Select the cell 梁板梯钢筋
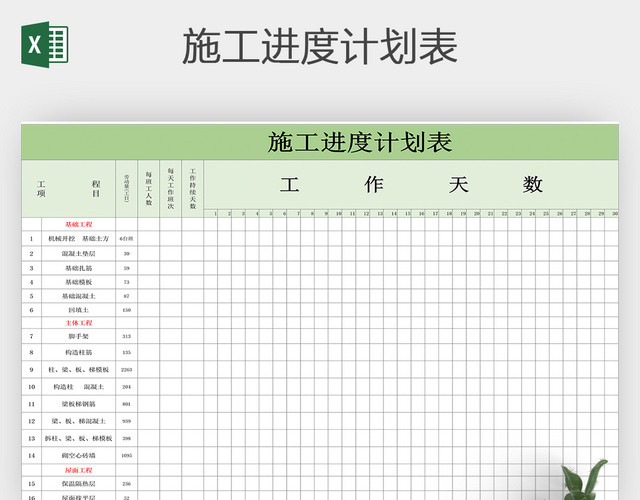 point(79,404)
